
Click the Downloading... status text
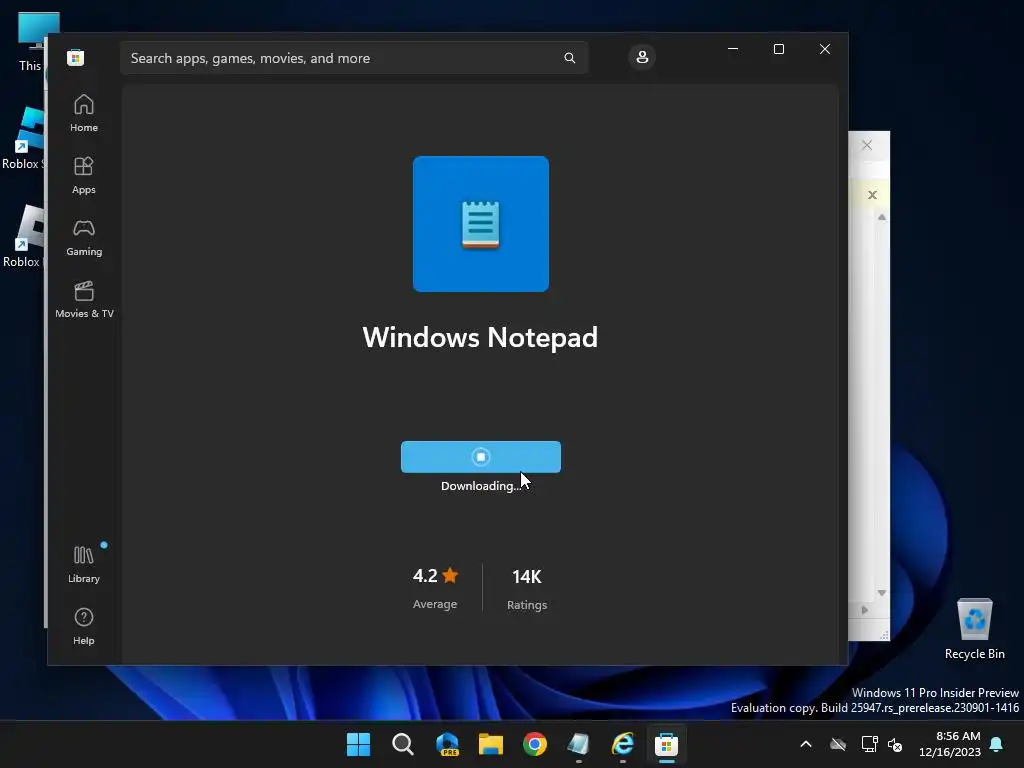pos(481,486)
